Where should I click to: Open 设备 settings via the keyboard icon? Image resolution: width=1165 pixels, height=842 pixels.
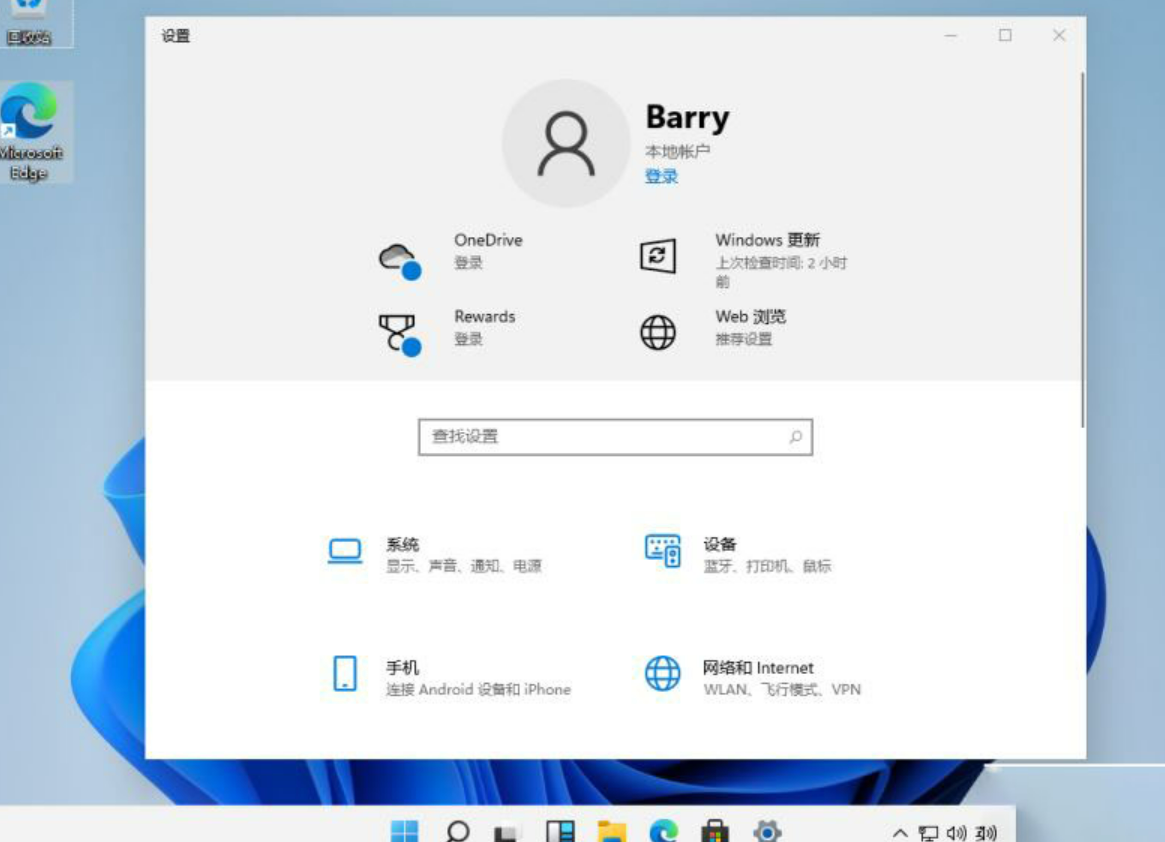[663, 551]
